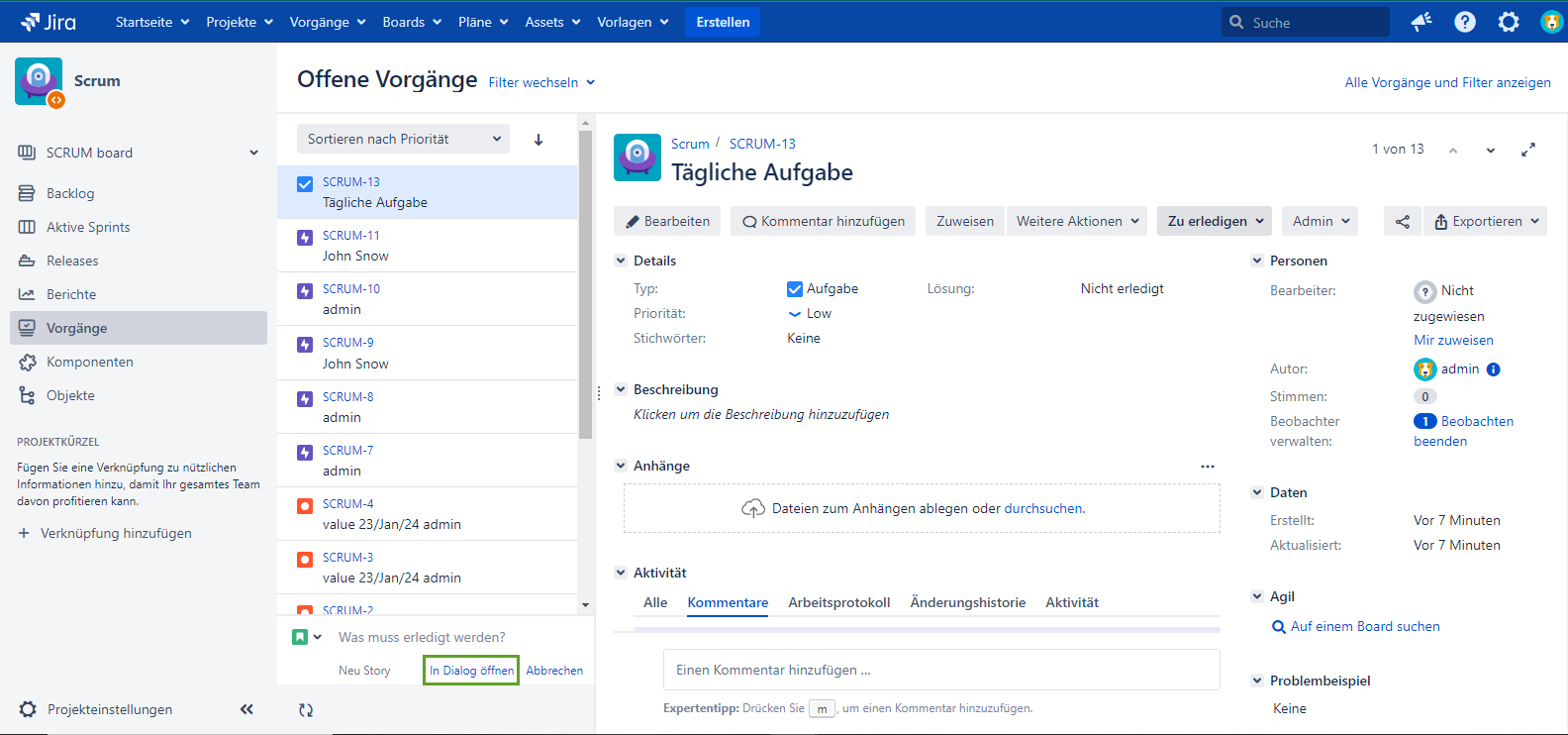Screen dimensions: 1568x735
Task: Open the Boards menu in navigation bar
Action: [412, 22]
